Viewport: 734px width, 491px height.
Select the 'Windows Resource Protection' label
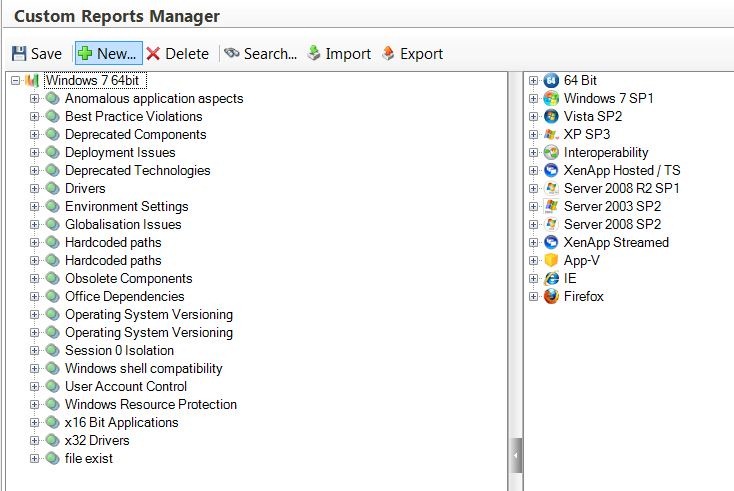point(151,404)
